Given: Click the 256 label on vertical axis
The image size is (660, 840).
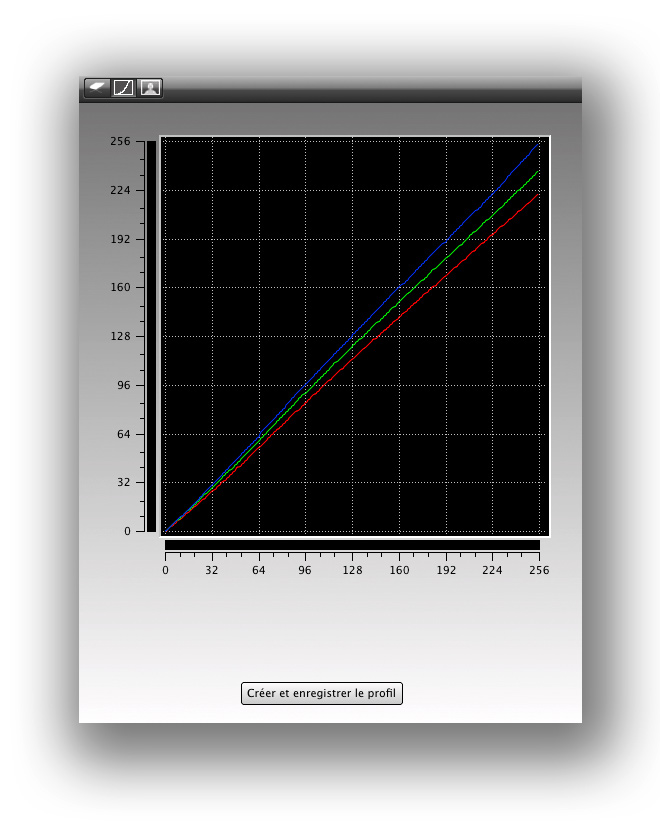Looking at the screenshot, I should pos(120,141).
